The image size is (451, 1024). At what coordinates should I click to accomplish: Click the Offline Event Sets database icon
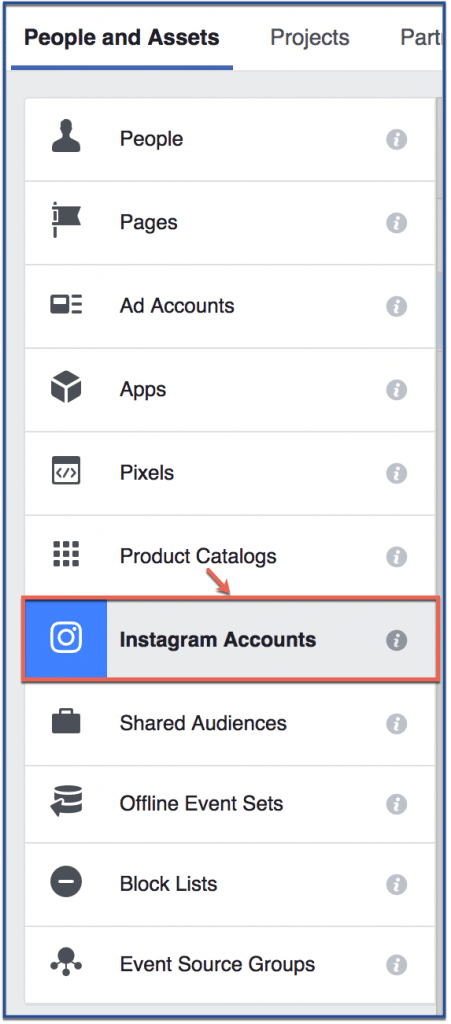tap(66, 803)
